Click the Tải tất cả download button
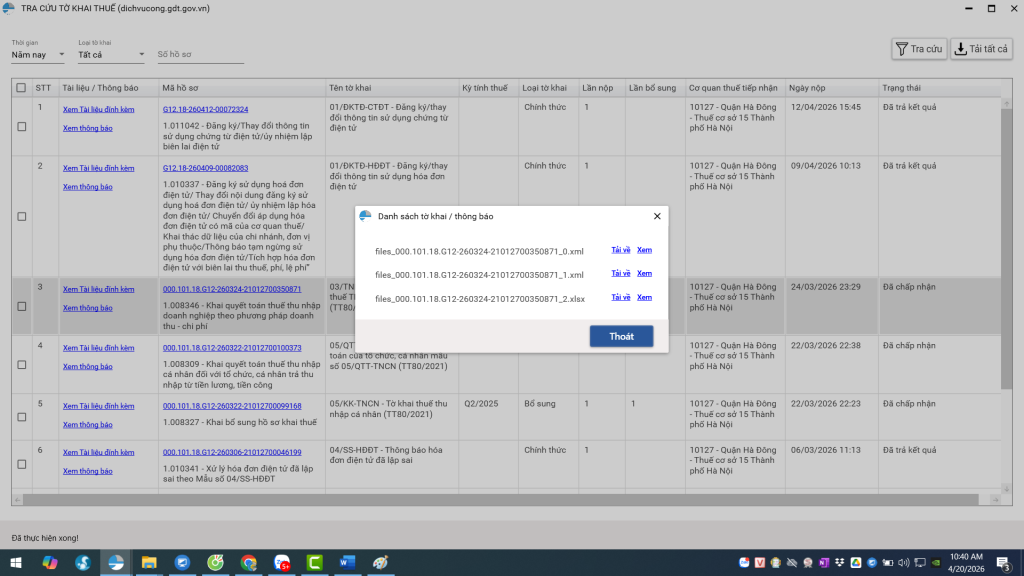Image resolution: width=1024 pixels, height=576 pixels. [x=980, y=49]
